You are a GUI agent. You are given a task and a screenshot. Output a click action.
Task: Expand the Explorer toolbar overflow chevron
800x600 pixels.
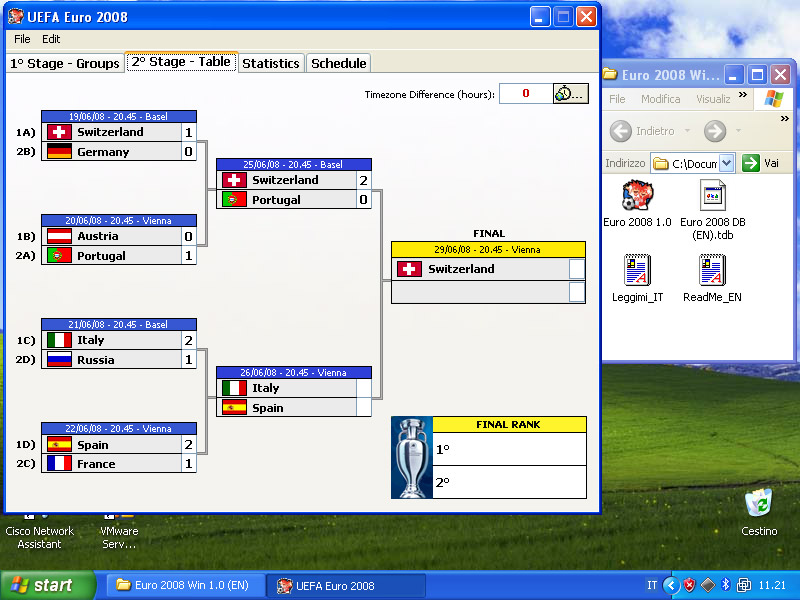785,118
